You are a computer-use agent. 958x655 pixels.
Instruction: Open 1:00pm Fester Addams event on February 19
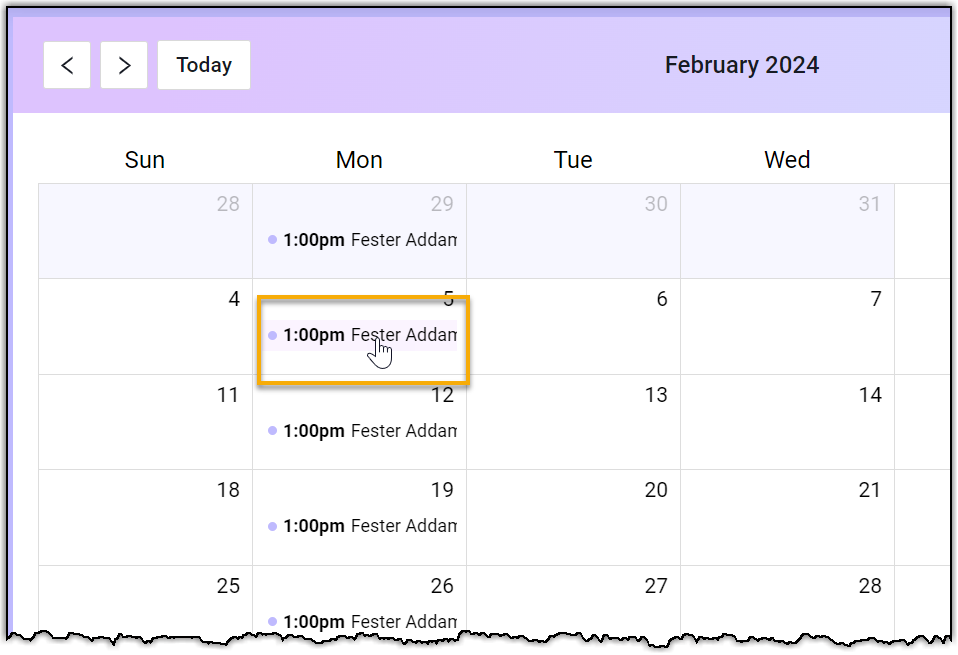[360, 526]
